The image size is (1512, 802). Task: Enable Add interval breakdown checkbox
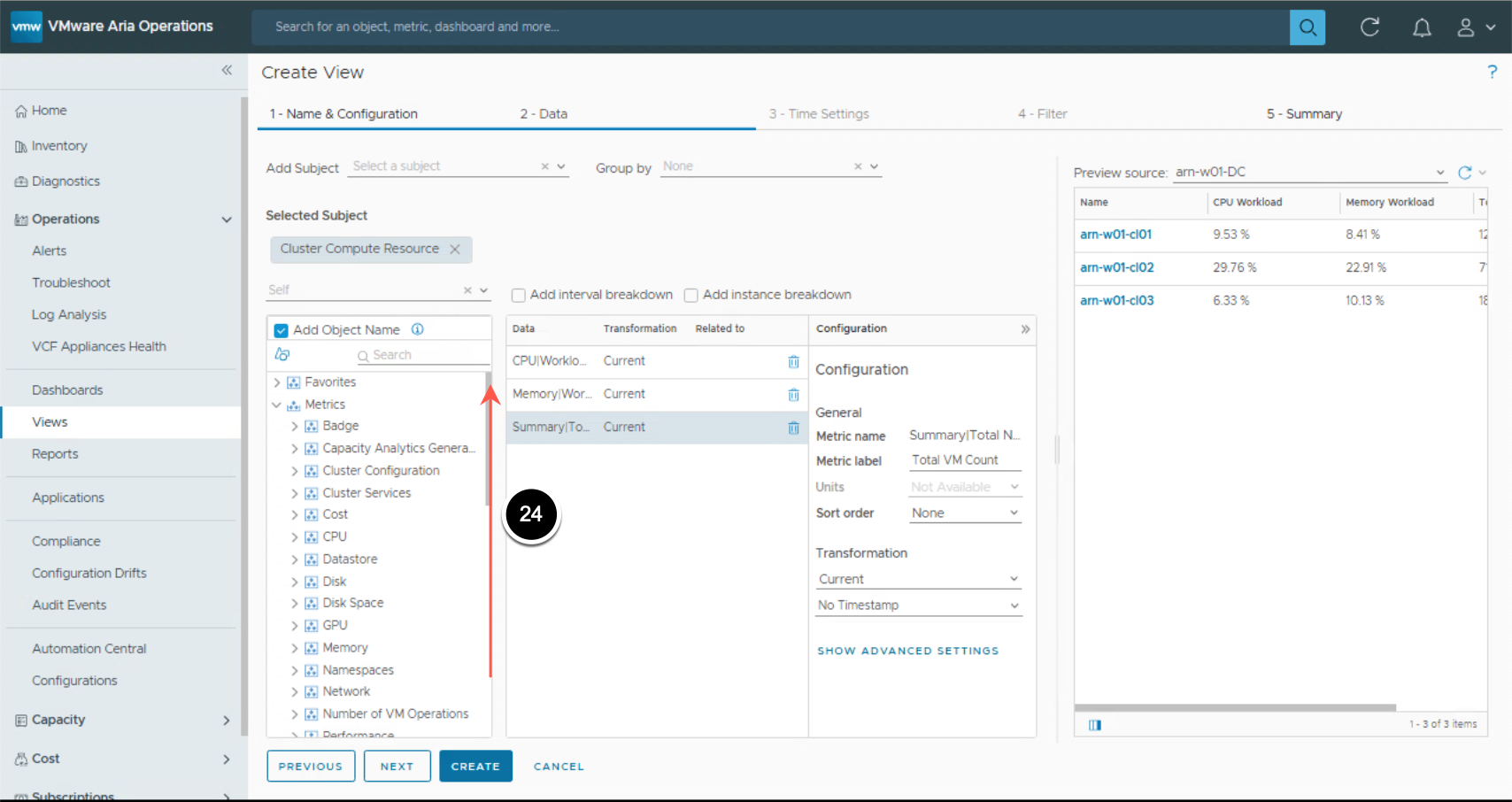click(519, 296)
